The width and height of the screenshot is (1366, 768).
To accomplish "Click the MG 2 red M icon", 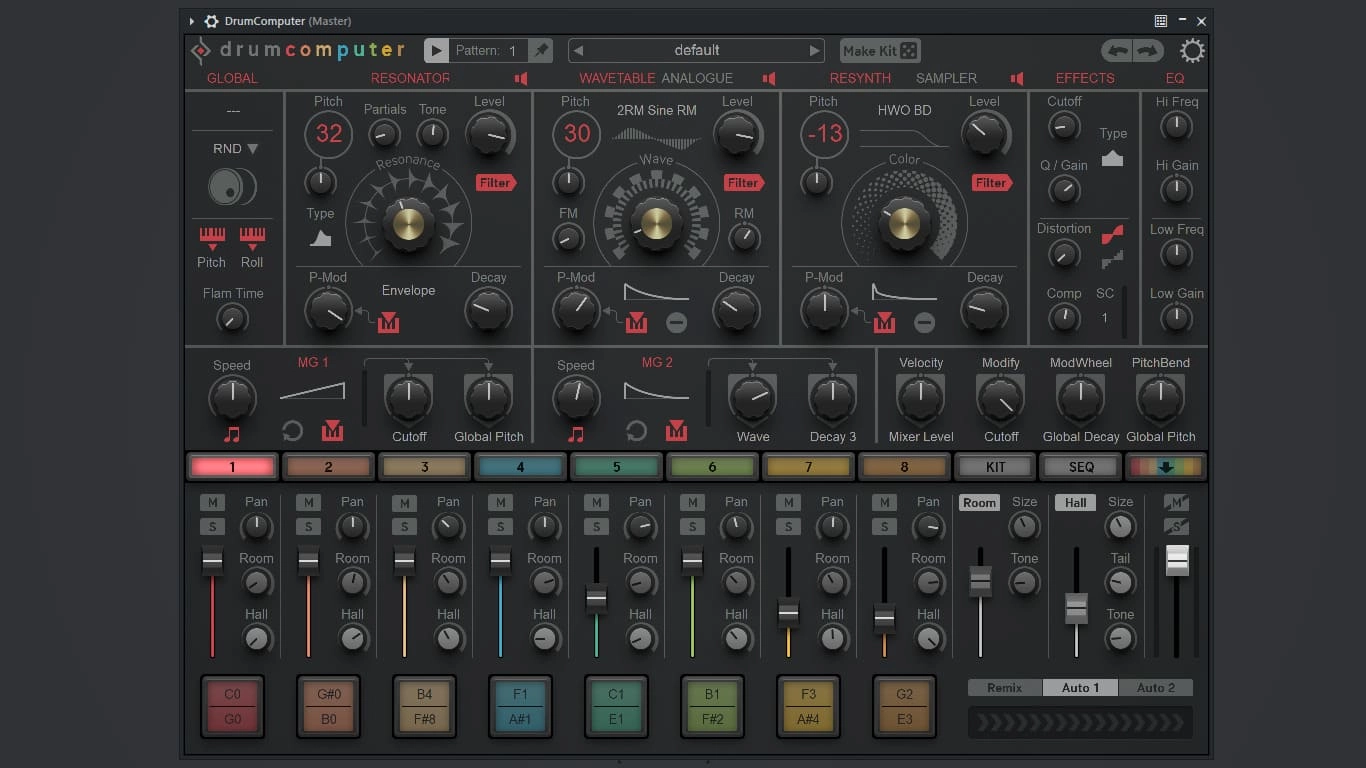I will [677, 431].
